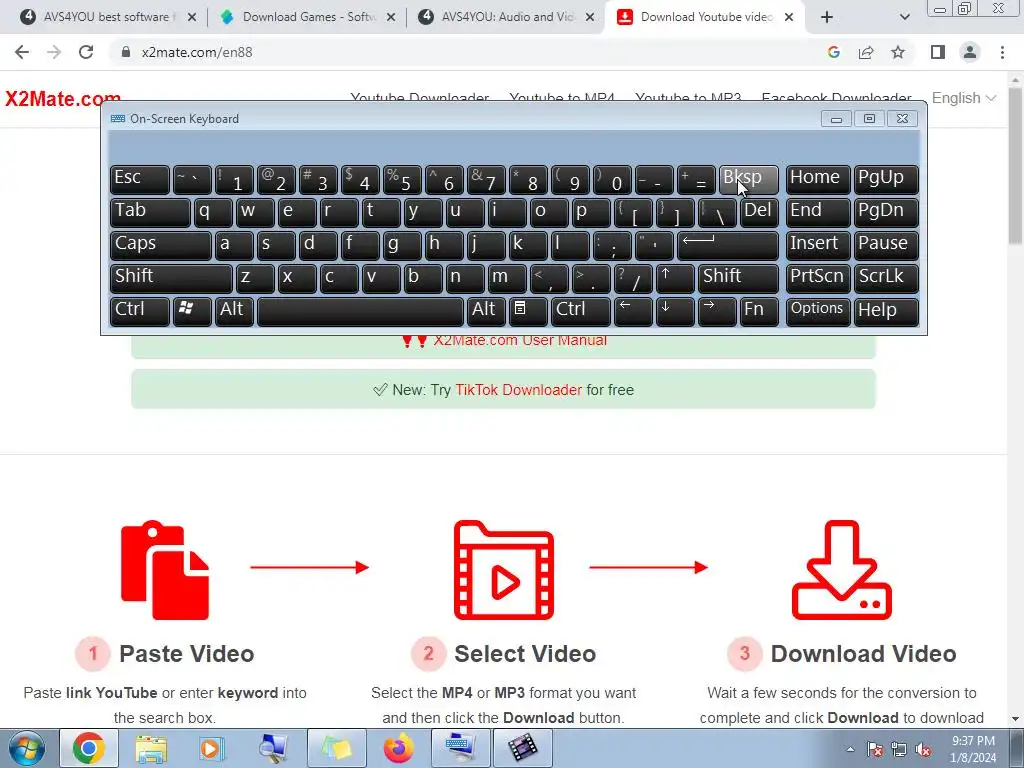
Task: Toggle the Caps key on On-Screen Keyboard
Action: pos(161,245)
